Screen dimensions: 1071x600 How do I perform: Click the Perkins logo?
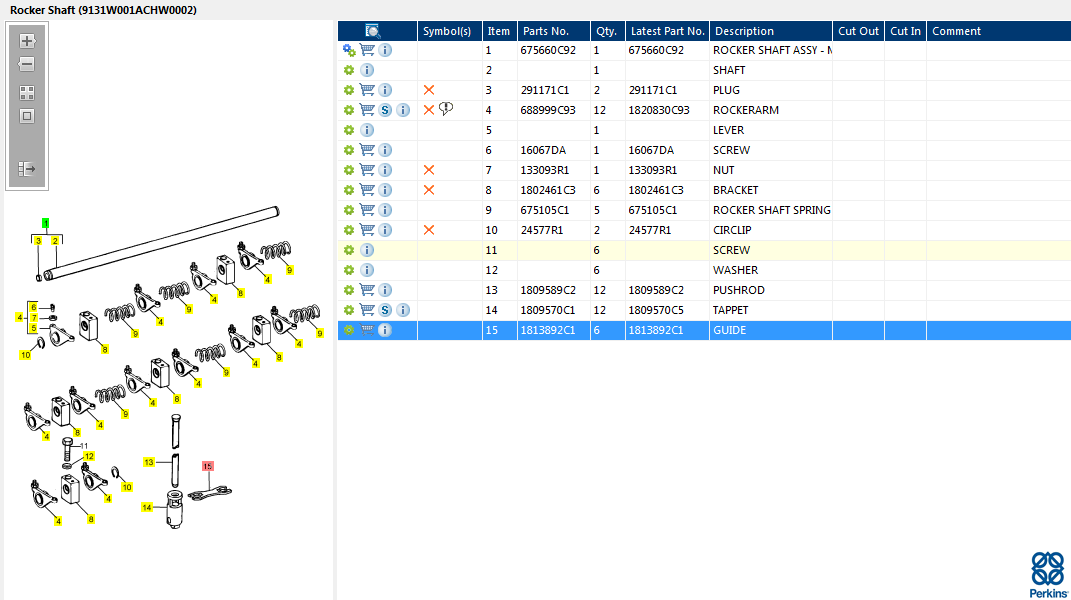[x=1048, y=575]
